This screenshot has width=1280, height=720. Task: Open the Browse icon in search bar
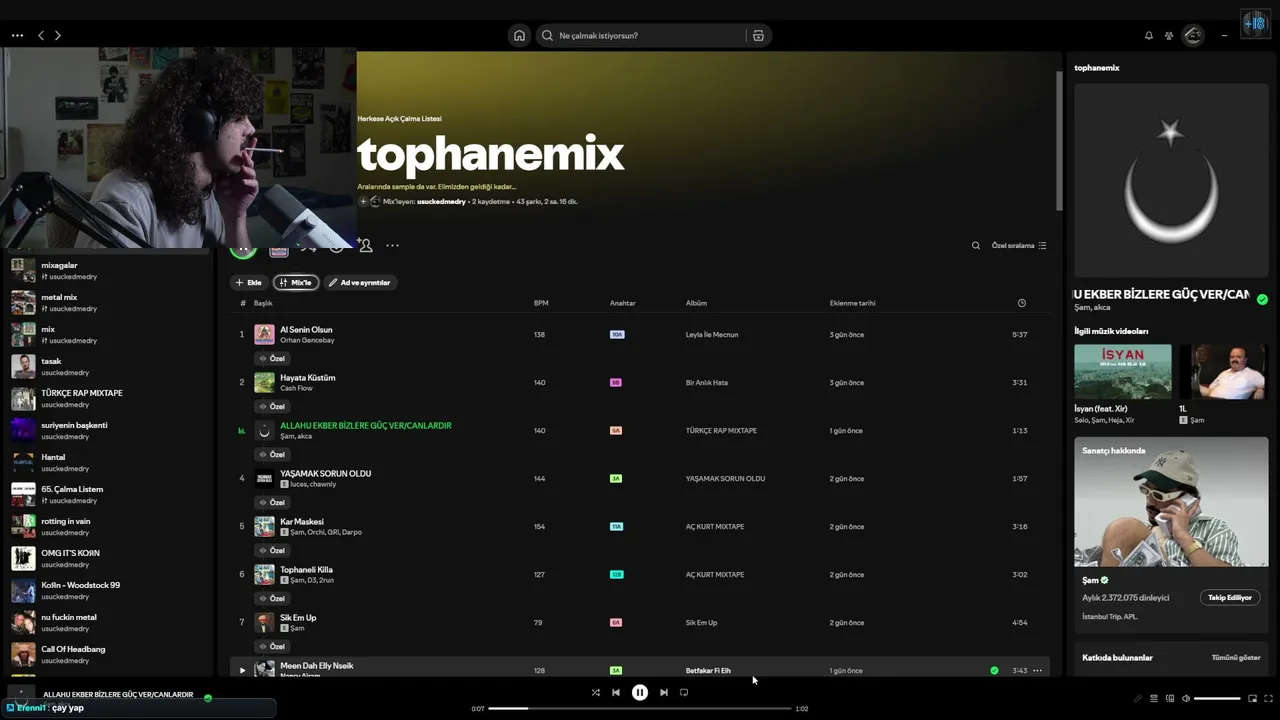(758, 35)
